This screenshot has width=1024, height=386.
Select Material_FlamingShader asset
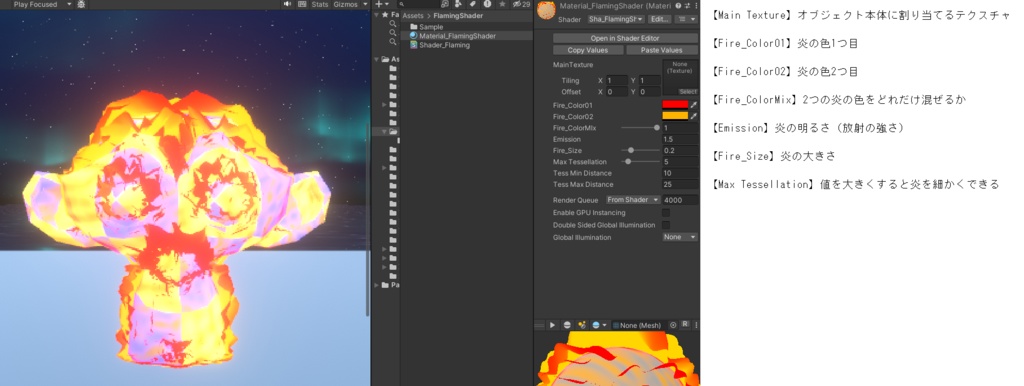click(x=453, y=36)
